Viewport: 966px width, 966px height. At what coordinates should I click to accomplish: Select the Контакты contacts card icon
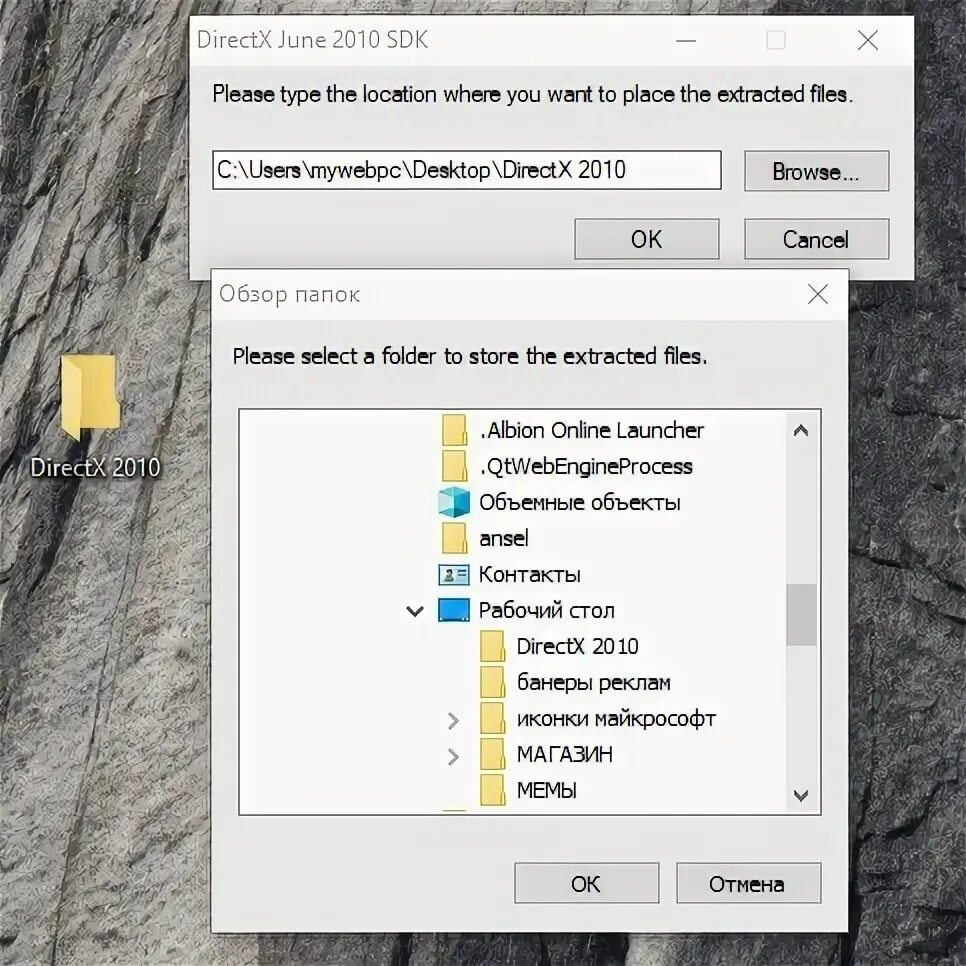click(x=454, y=574)
